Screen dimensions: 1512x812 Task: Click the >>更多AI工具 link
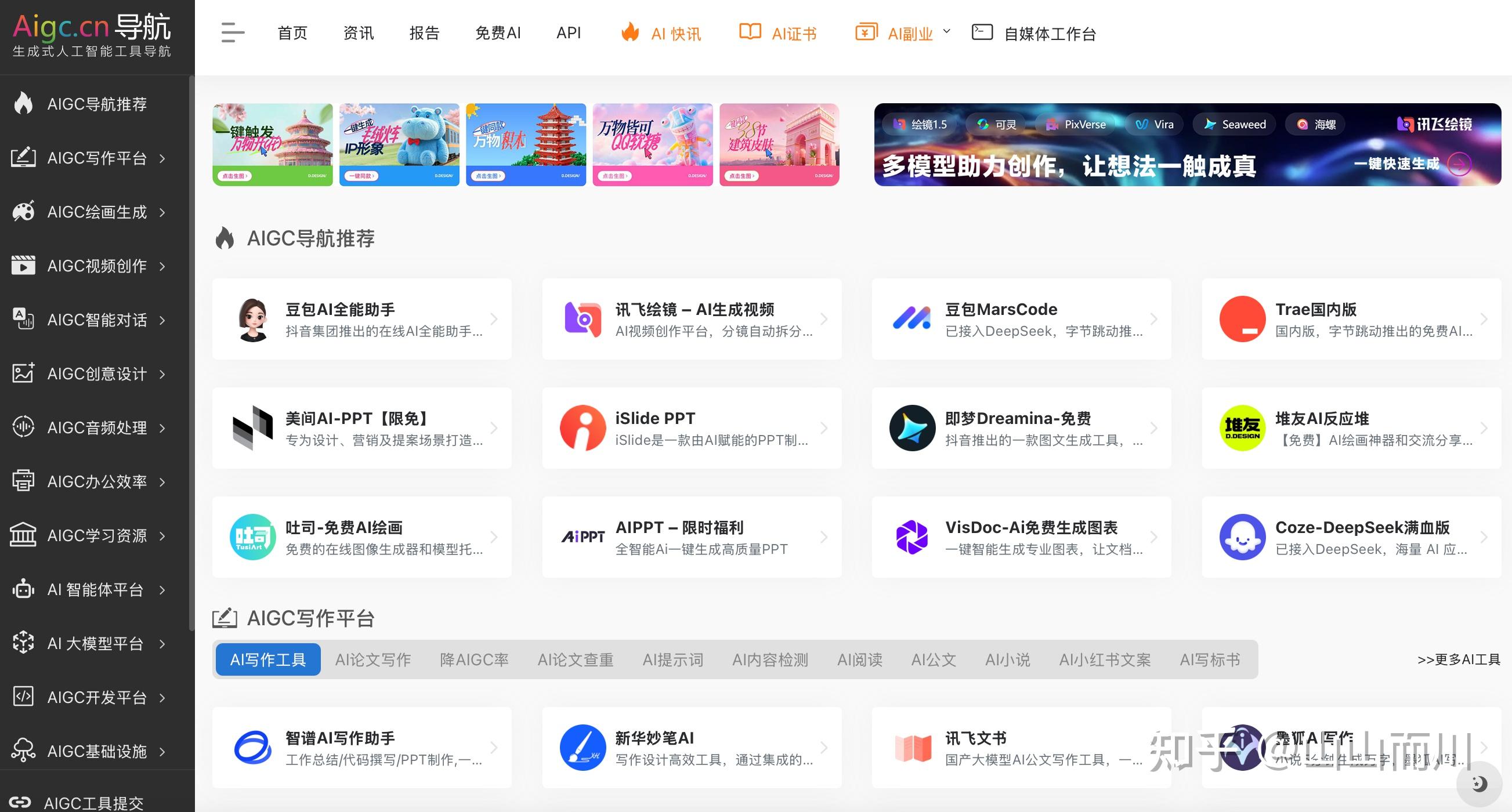1459,659
